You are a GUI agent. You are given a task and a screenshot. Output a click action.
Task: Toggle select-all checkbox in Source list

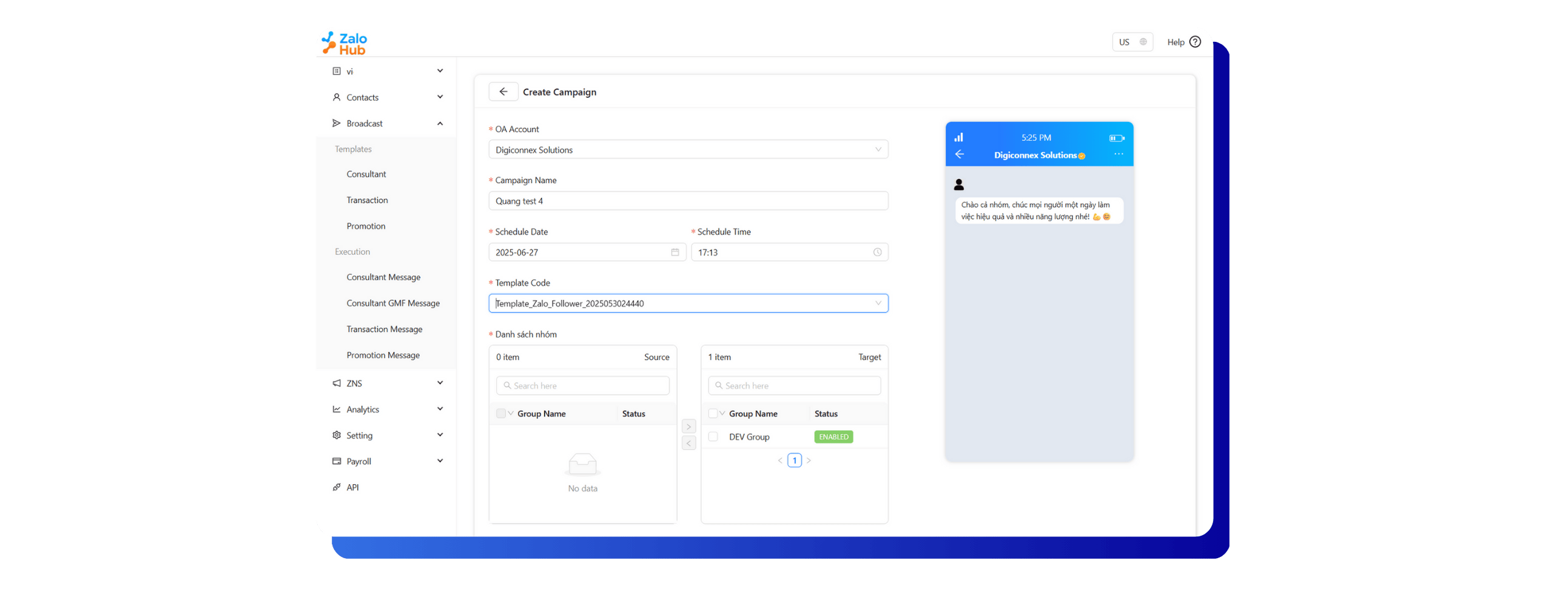click(x=501, y=414)
